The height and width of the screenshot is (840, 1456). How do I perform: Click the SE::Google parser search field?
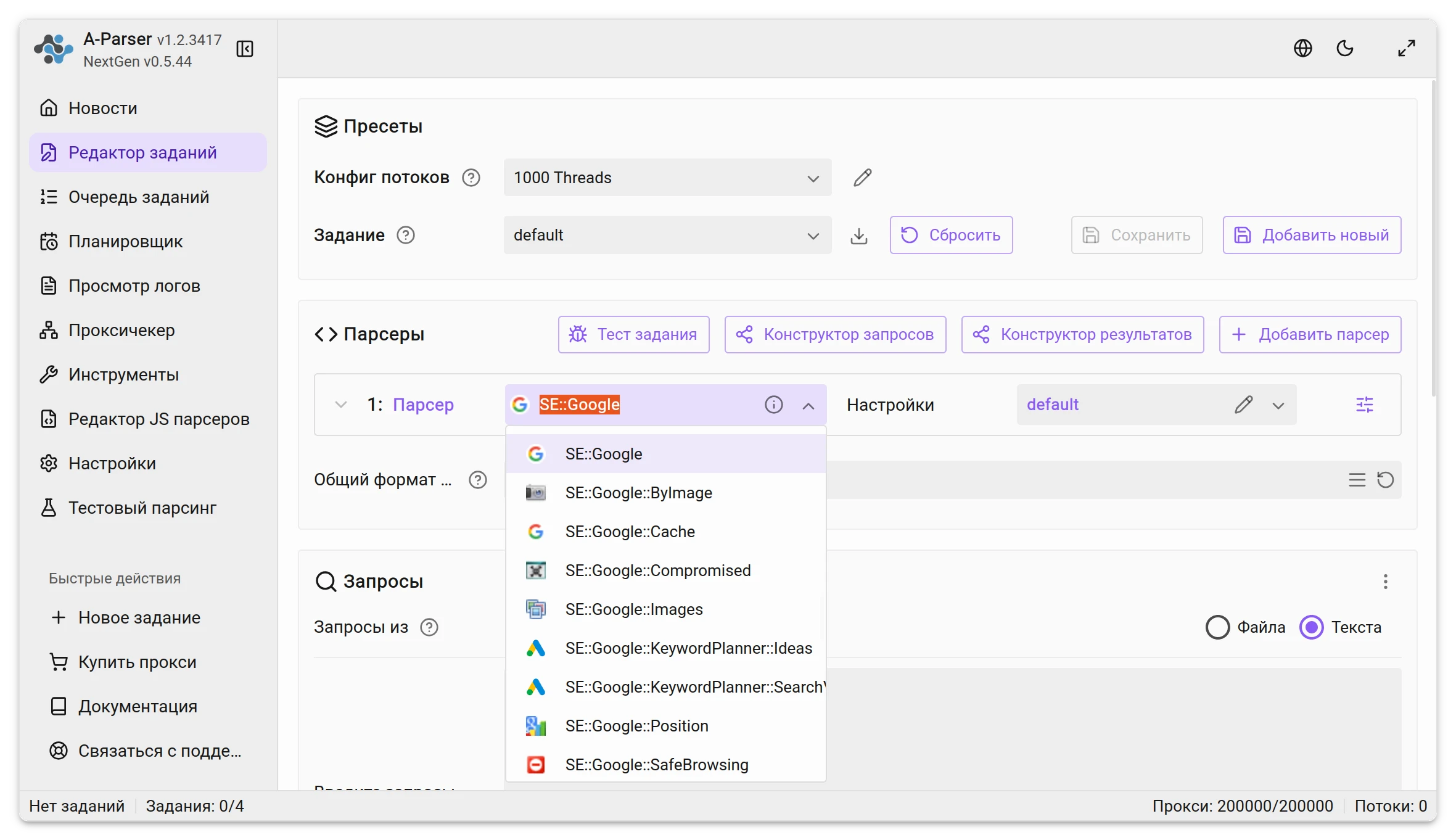(x=647, y=405)
